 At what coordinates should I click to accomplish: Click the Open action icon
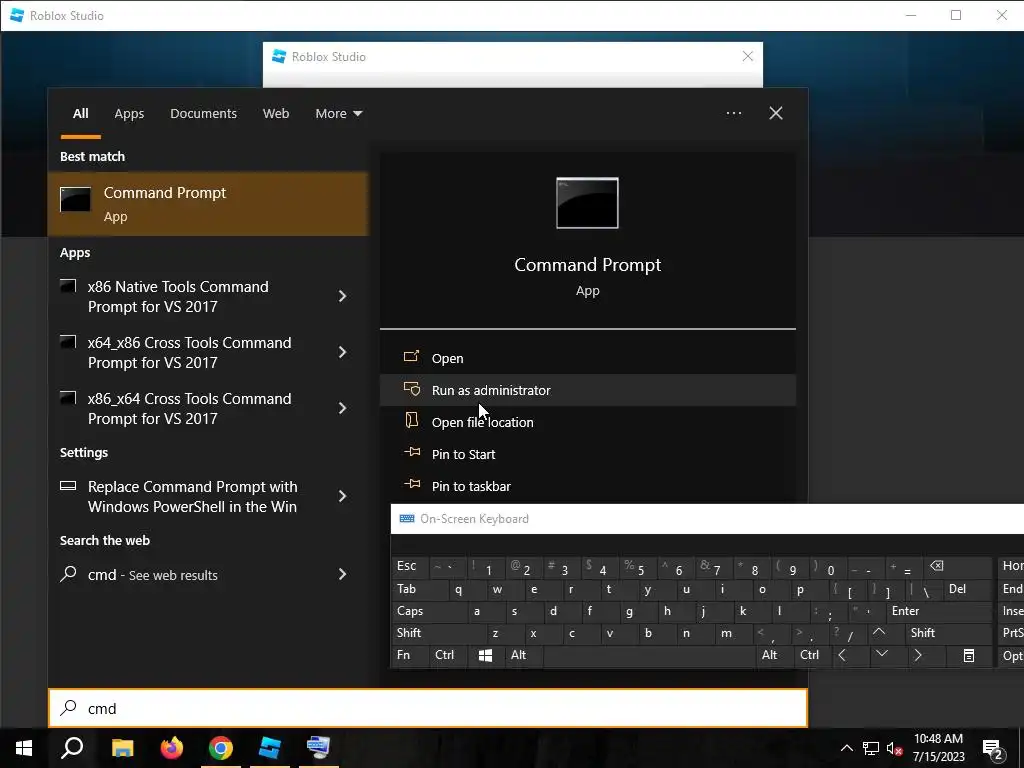[x=411, y=357]
